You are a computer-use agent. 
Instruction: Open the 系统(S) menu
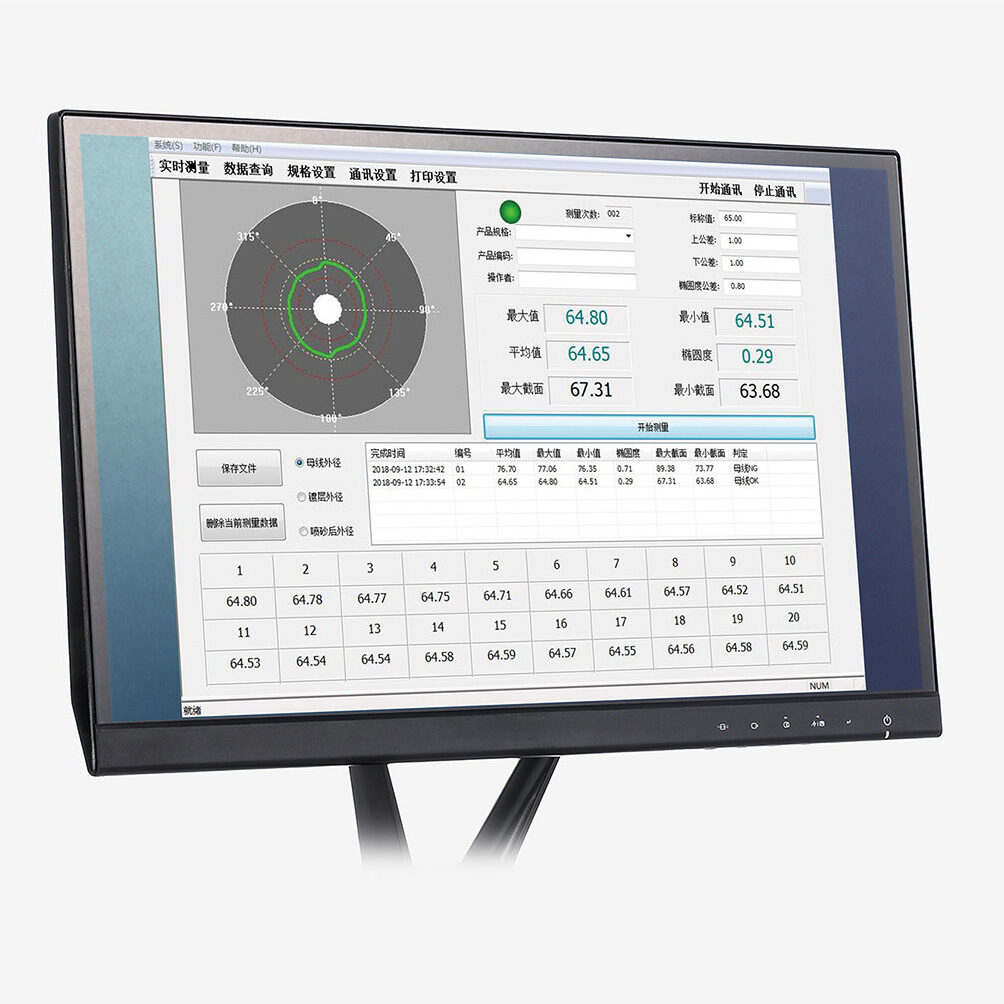[x=168, y=145]
